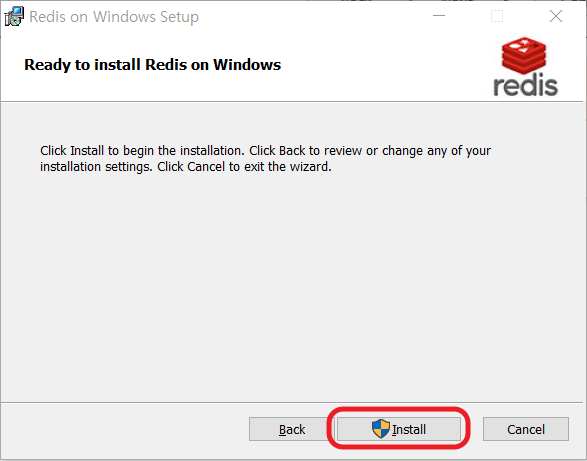This screenshot has height=461, width=587.
Task: Click the installer icon in the title bar
Action: (x=14, y=16)
